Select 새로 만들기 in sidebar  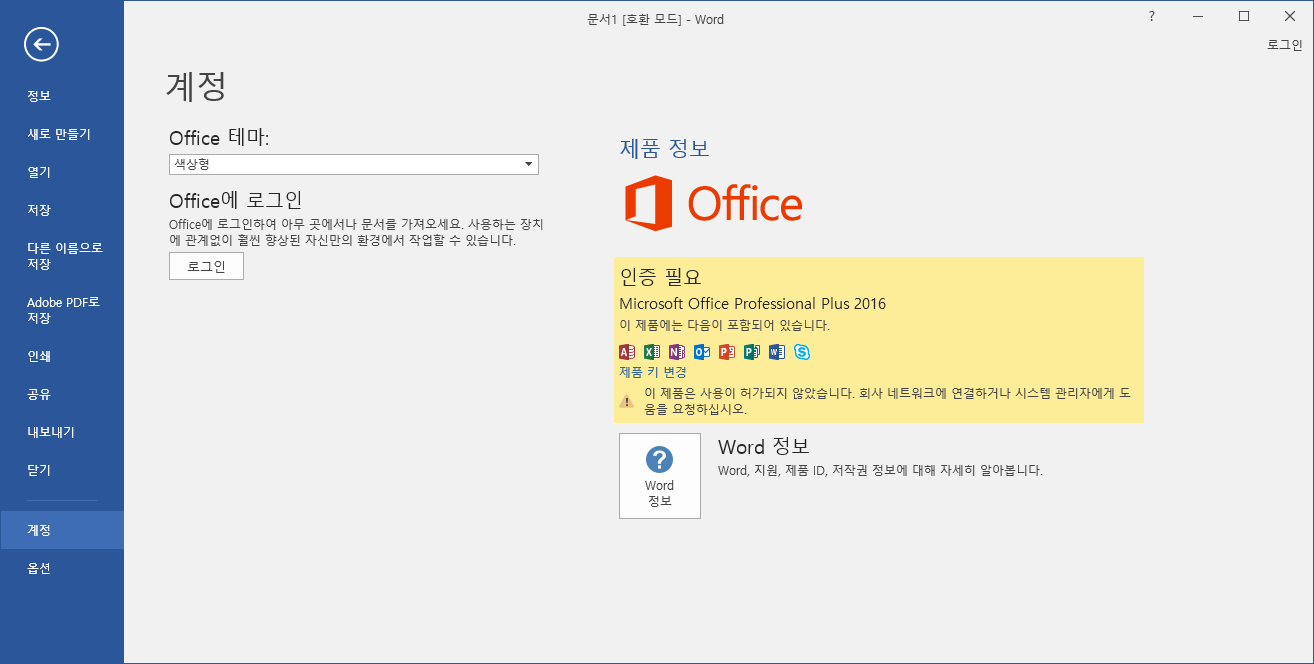(62, 134)
